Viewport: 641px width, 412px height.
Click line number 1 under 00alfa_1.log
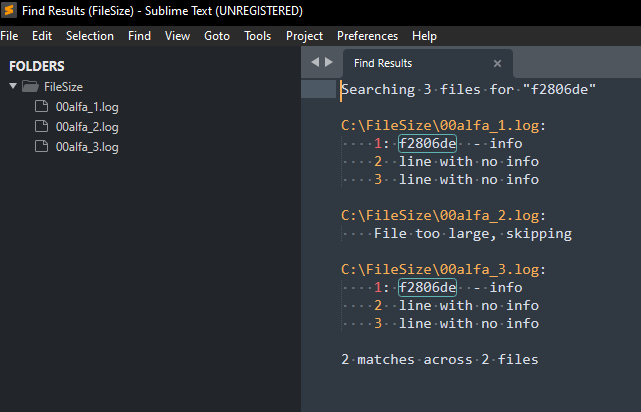[x=378, y=143]
